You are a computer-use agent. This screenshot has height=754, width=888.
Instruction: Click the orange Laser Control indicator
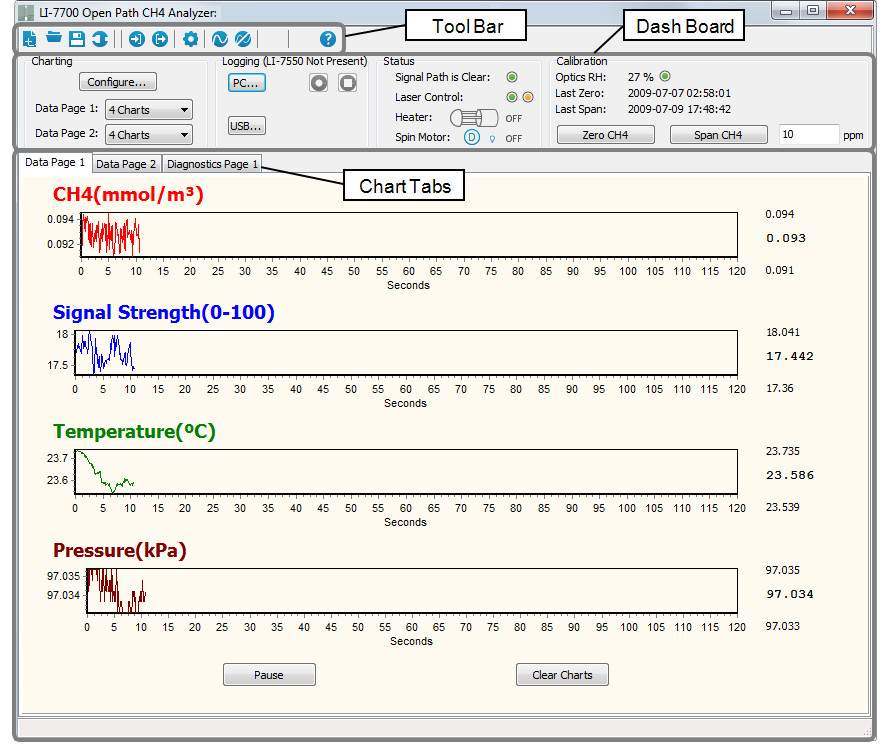527,97
